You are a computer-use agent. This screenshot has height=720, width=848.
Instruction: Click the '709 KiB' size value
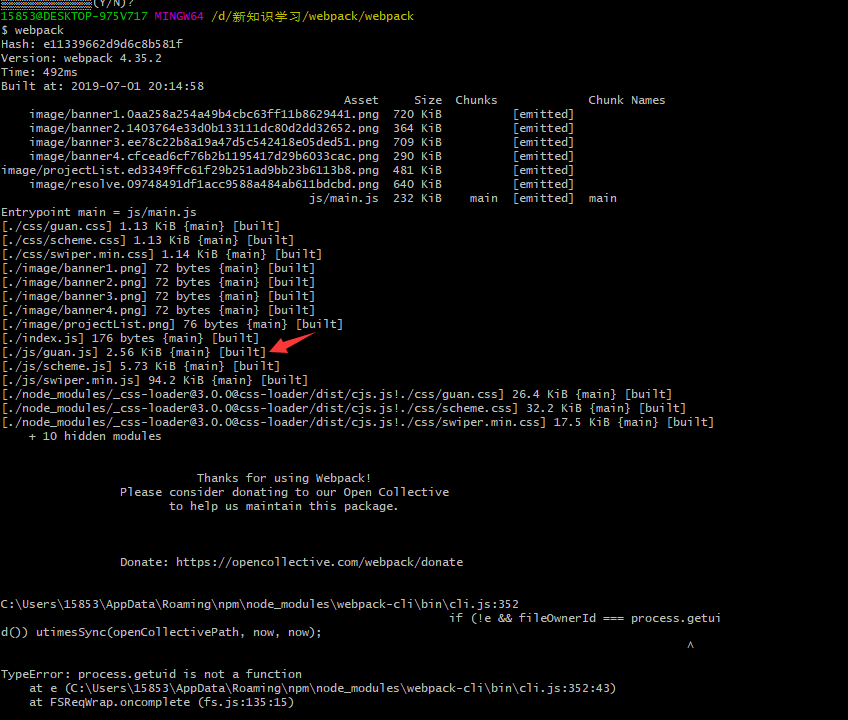coord(417,142)
